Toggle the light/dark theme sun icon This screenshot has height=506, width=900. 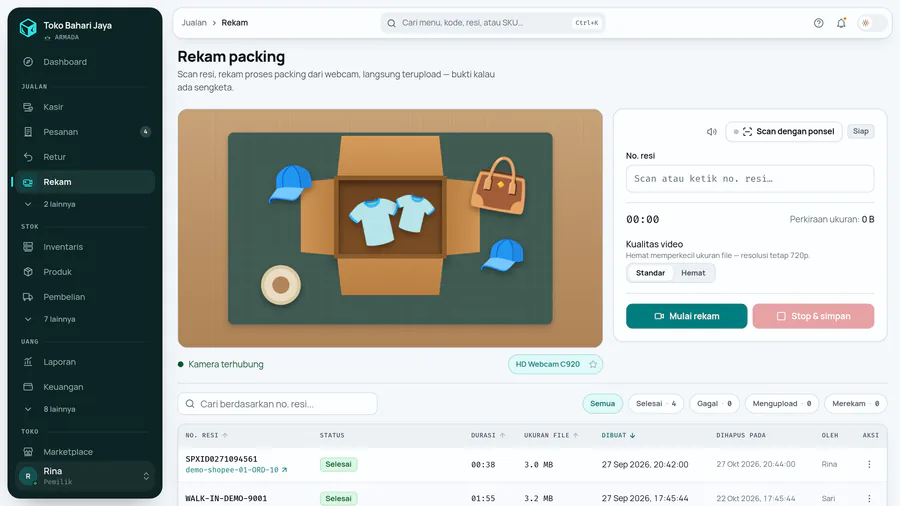(x=866, y=23)
